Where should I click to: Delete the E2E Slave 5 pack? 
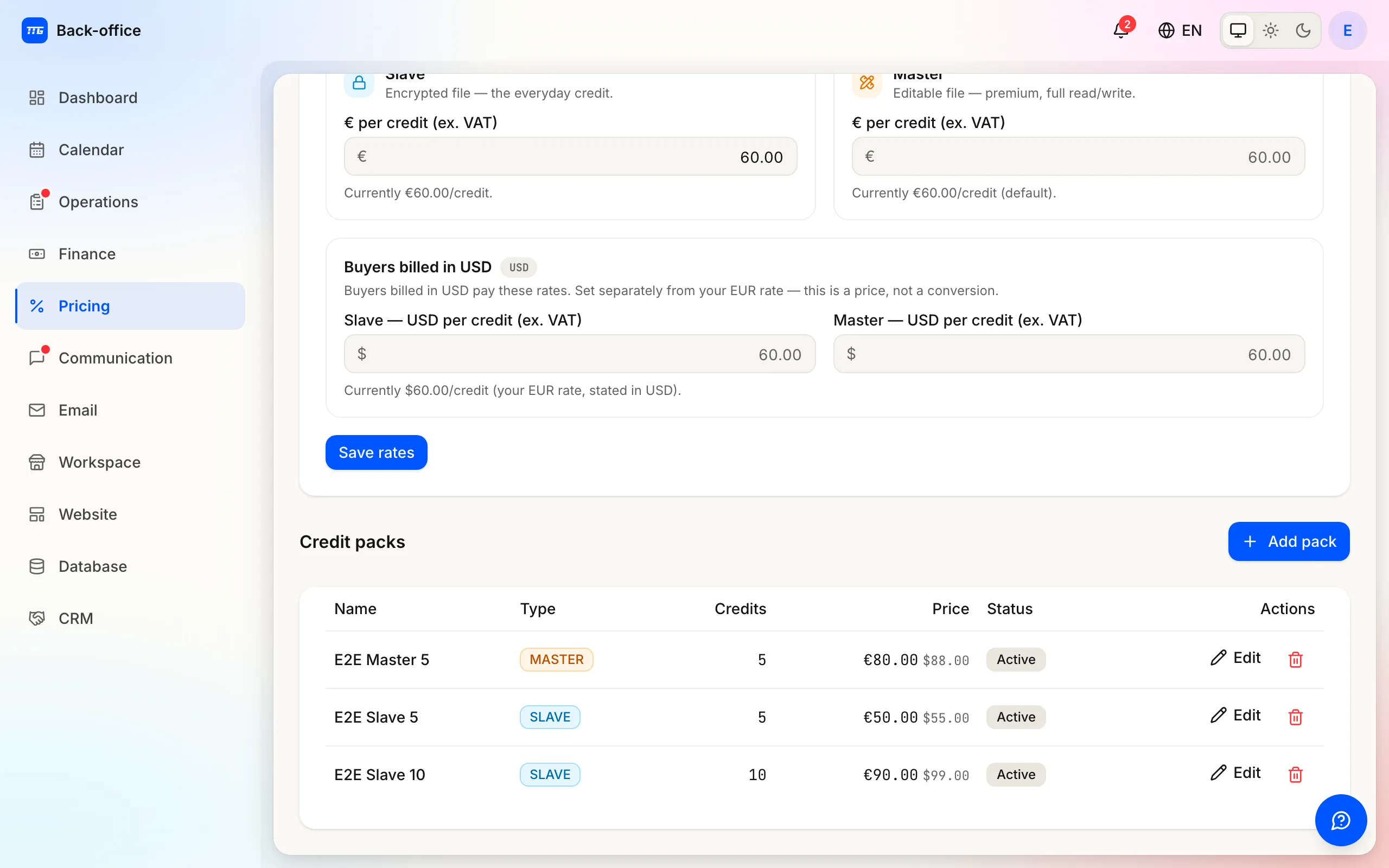coord(1296,717)
